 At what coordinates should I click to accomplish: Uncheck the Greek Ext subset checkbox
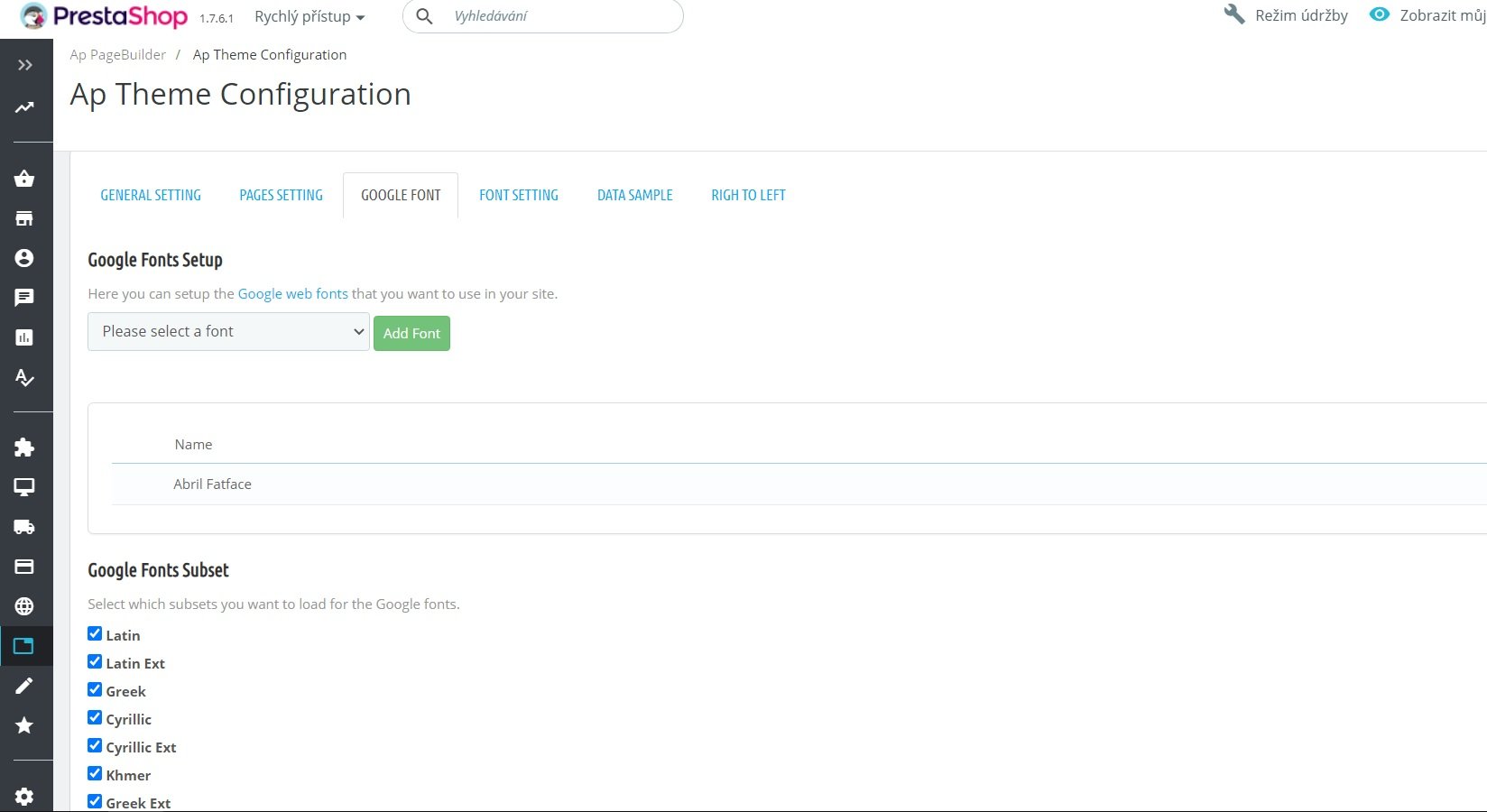pyautogui.click(x=95, y=801)
